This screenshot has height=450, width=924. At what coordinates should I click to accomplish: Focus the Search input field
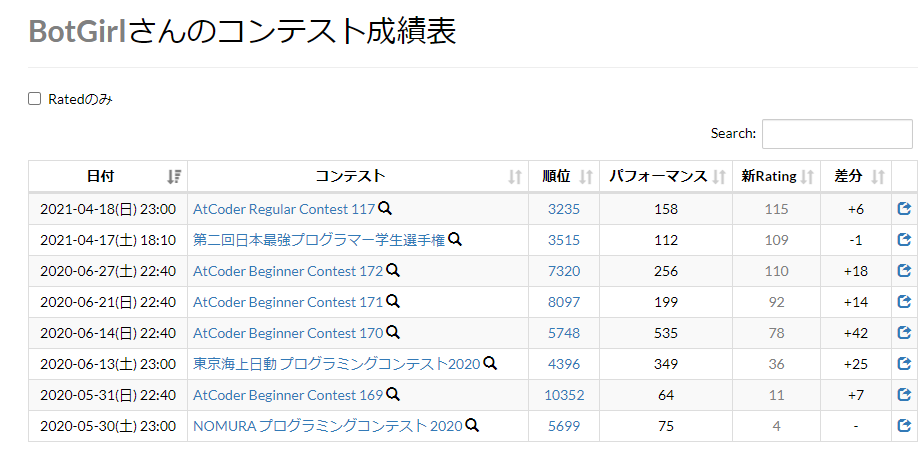837,134
